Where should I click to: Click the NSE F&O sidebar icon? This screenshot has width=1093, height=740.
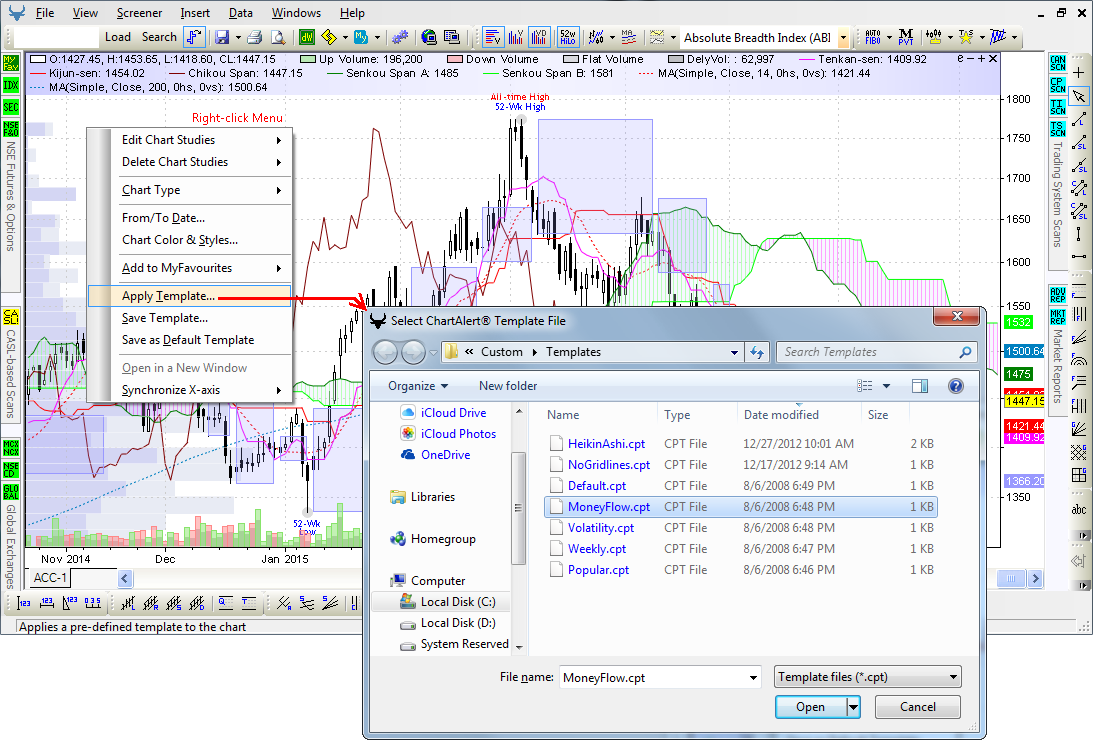tap(10, 129)
